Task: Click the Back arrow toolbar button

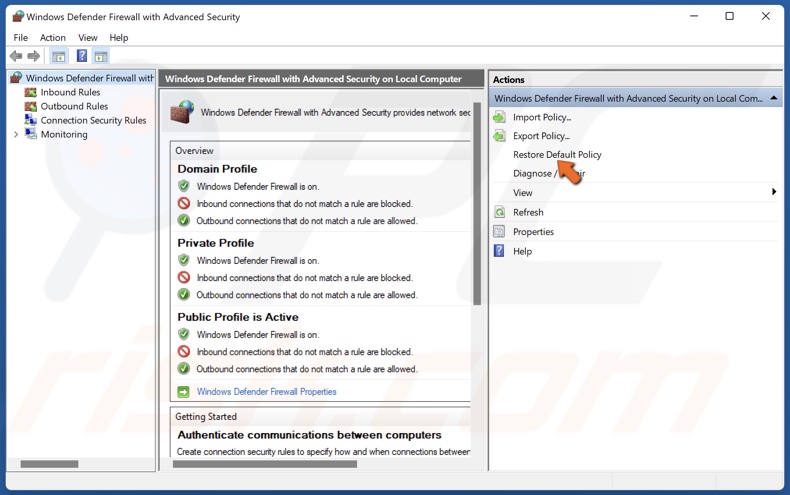Action: point(16,56)
